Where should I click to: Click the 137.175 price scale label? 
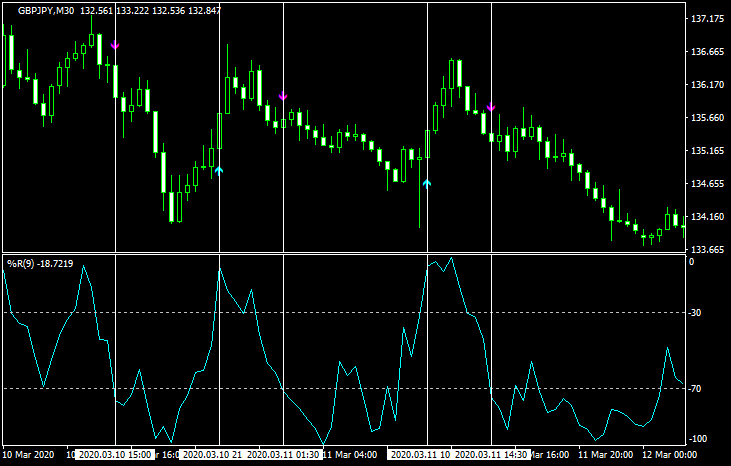[707, 20]
